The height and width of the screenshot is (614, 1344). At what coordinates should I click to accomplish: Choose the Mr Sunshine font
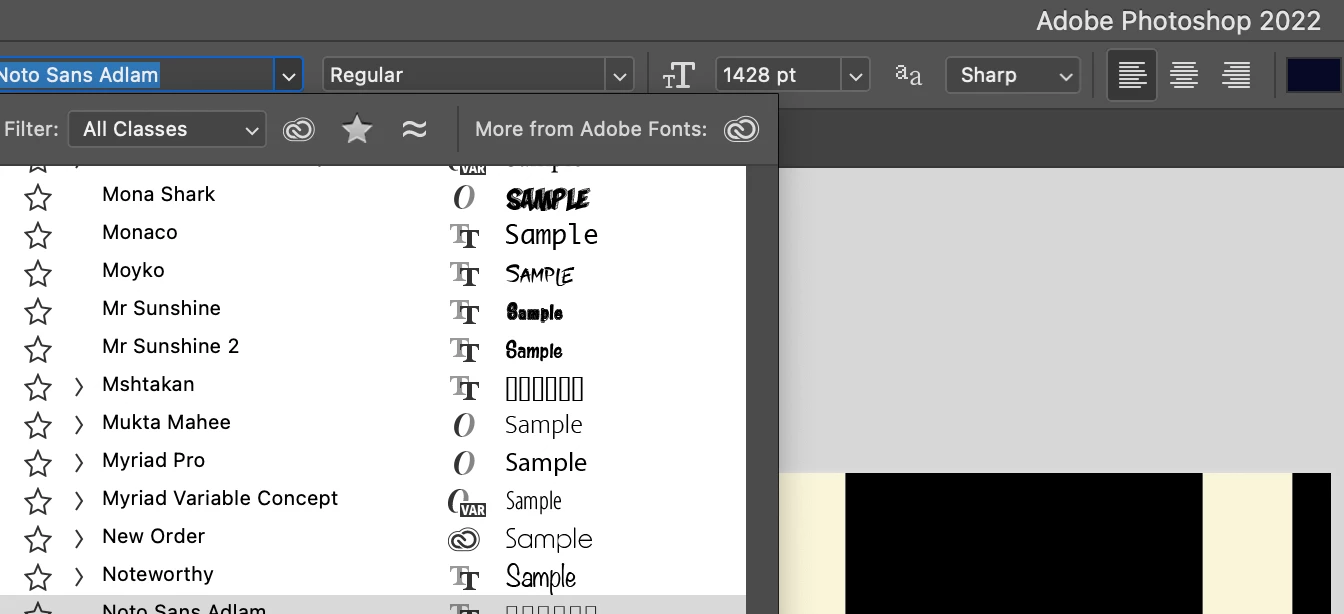pos(161,308)
